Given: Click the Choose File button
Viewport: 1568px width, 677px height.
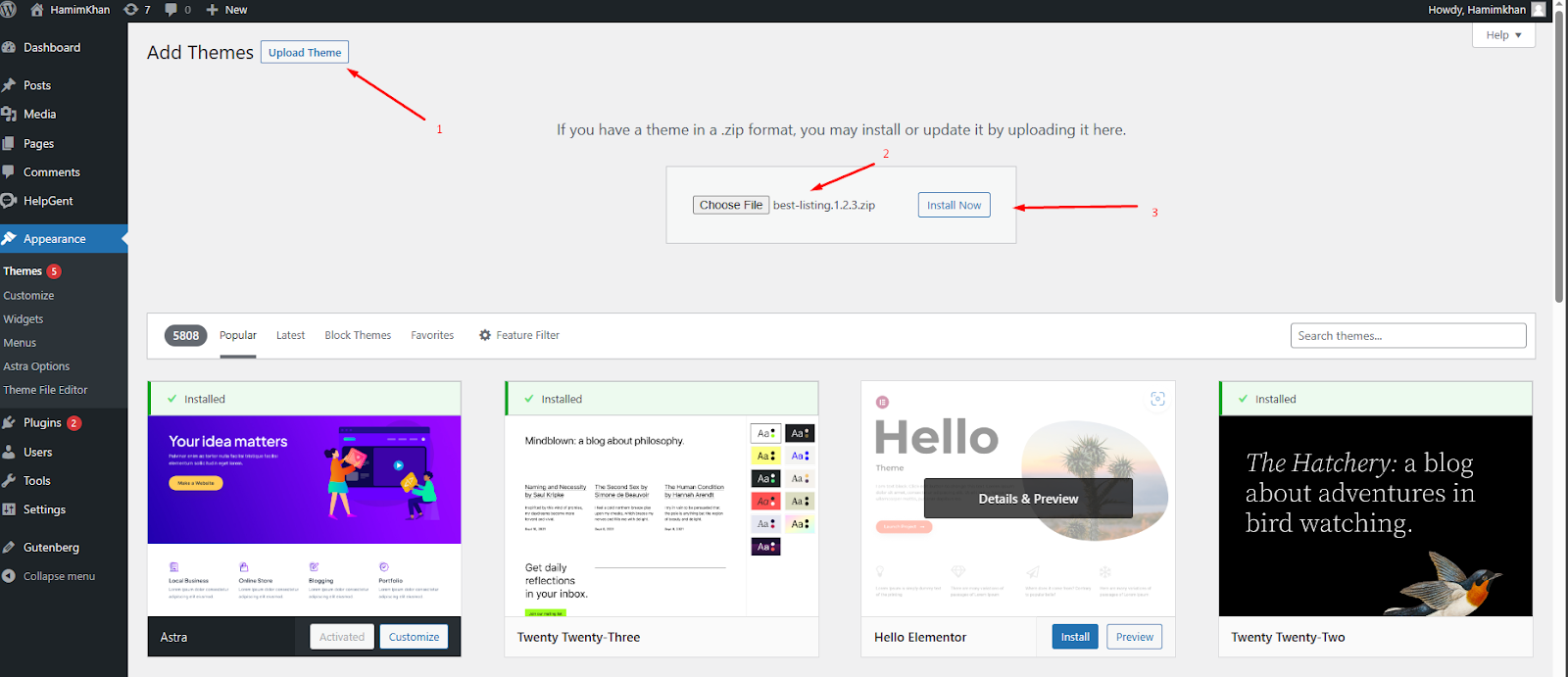Looking at the screenshot, I should pos(731,205).
